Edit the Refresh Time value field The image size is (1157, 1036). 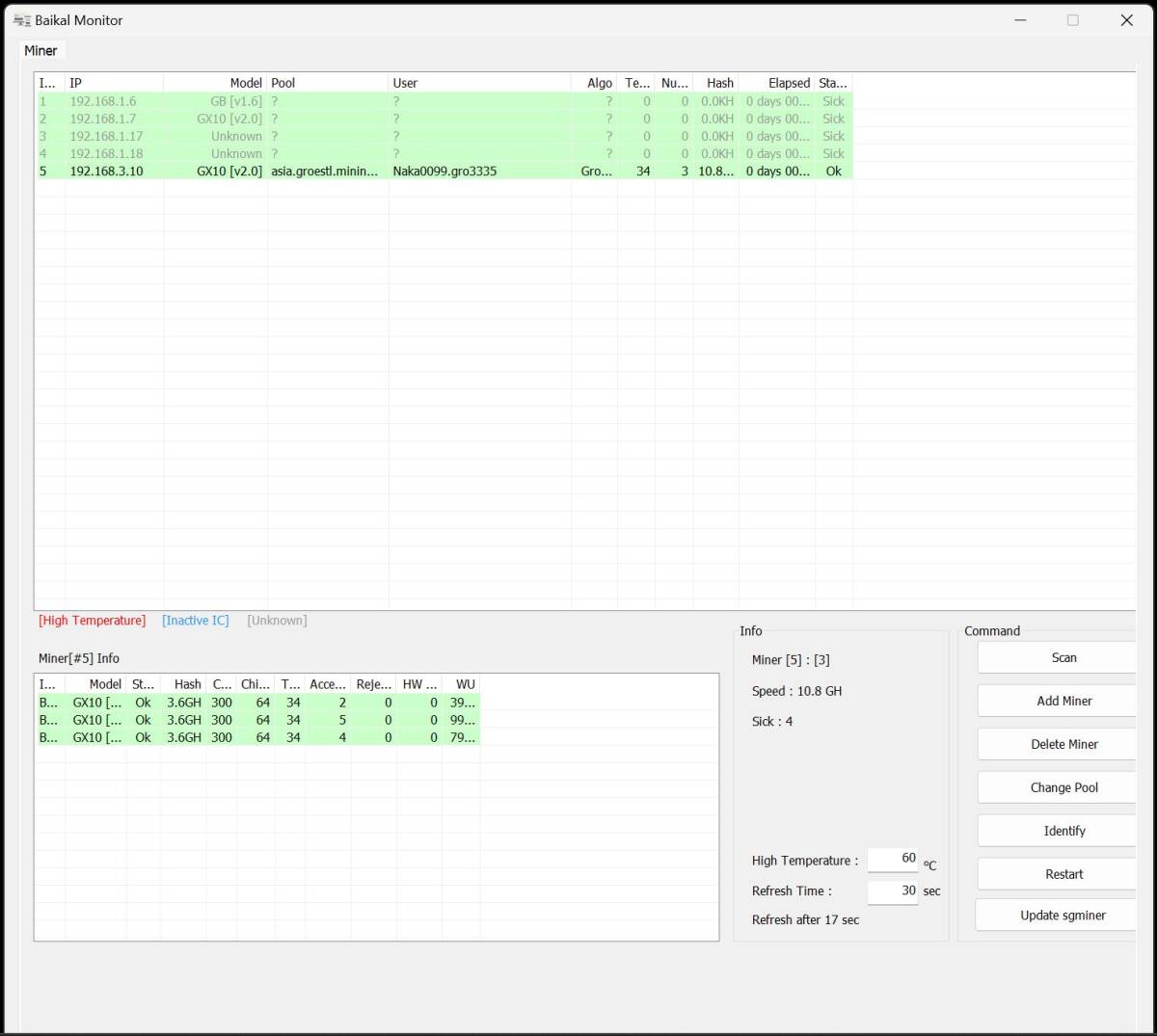click(x=893, y=891)
